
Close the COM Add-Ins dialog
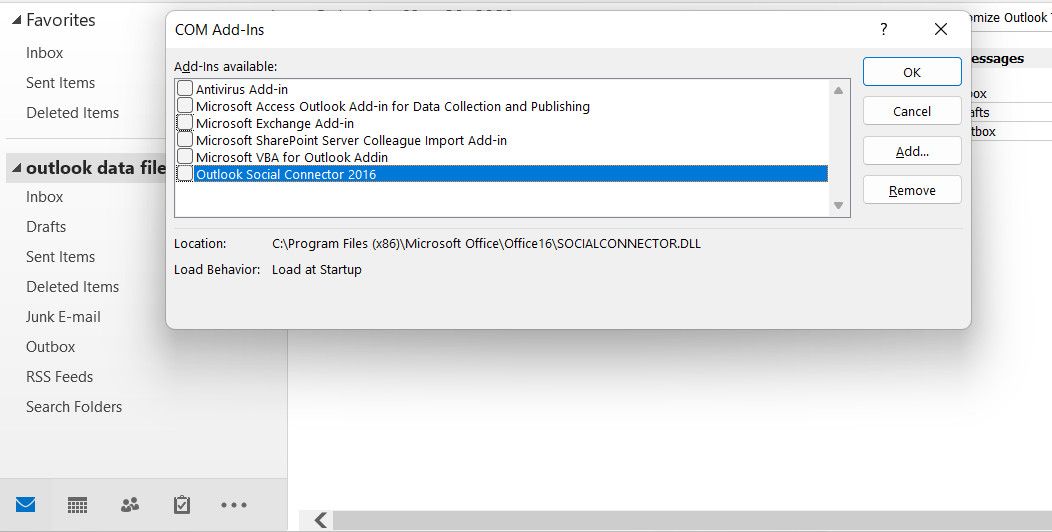click(941, 29)
